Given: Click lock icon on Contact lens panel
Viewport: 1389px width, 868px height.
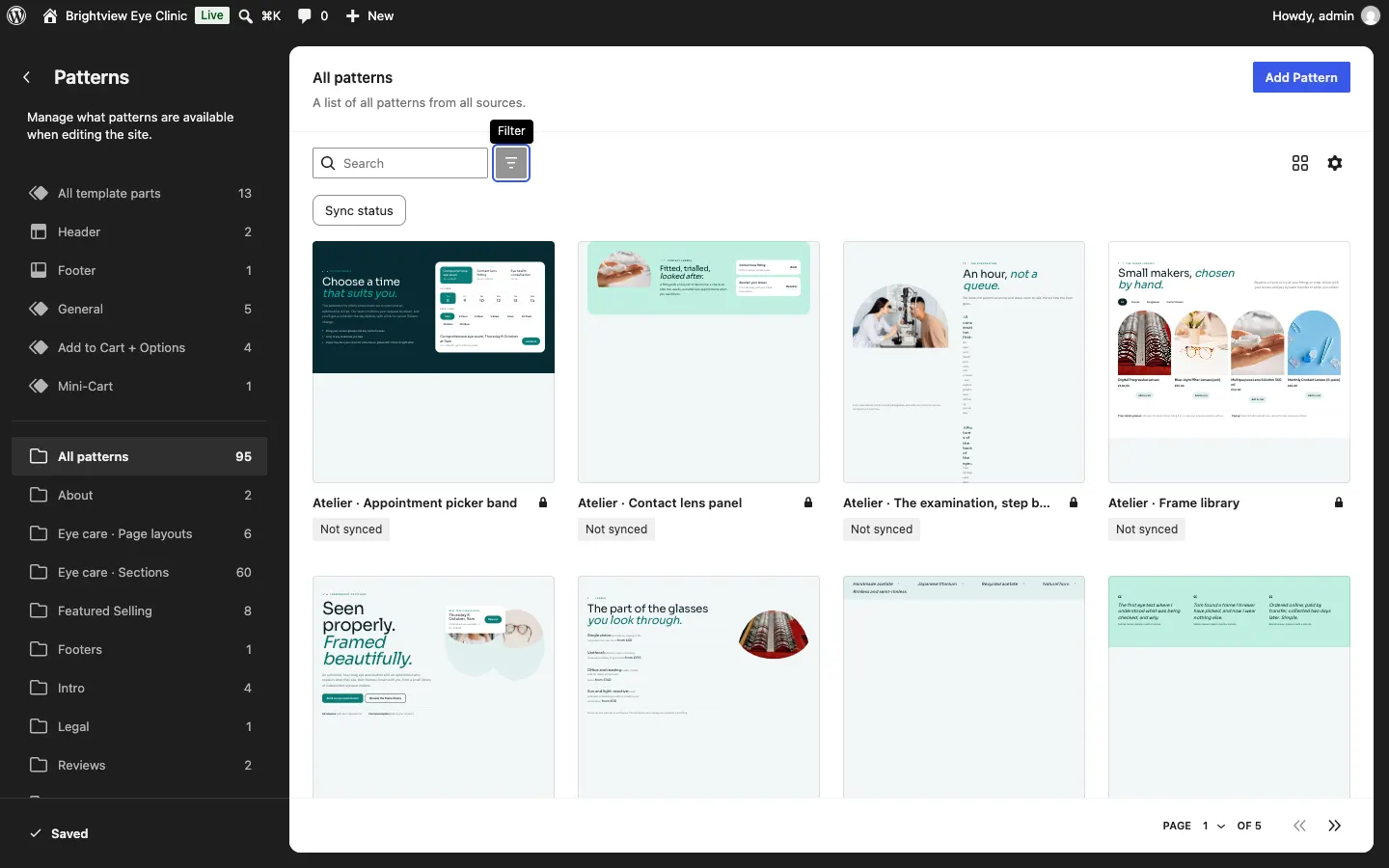Looking at the screenshot, I should pos(808,502).
